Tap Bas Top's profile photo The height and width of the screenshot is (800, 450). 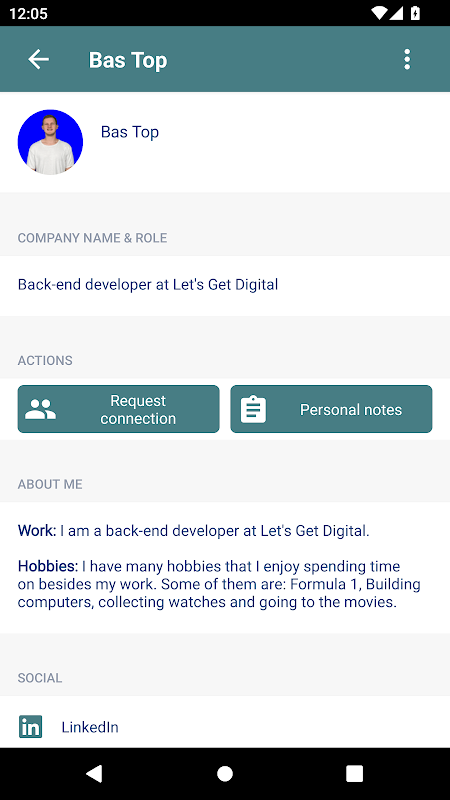[50, 142]
